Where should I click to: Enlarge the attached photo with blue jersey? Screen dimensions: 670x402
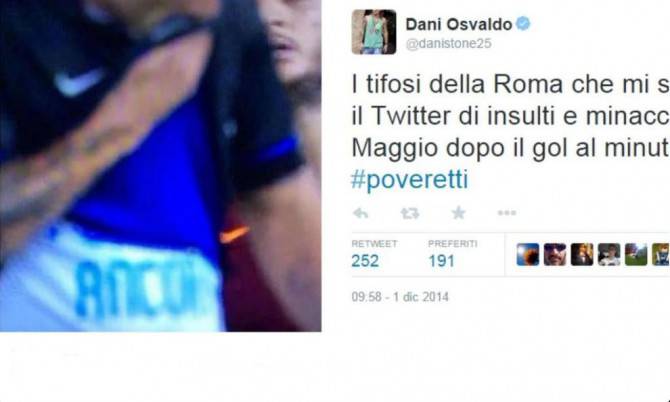point(161,166)
